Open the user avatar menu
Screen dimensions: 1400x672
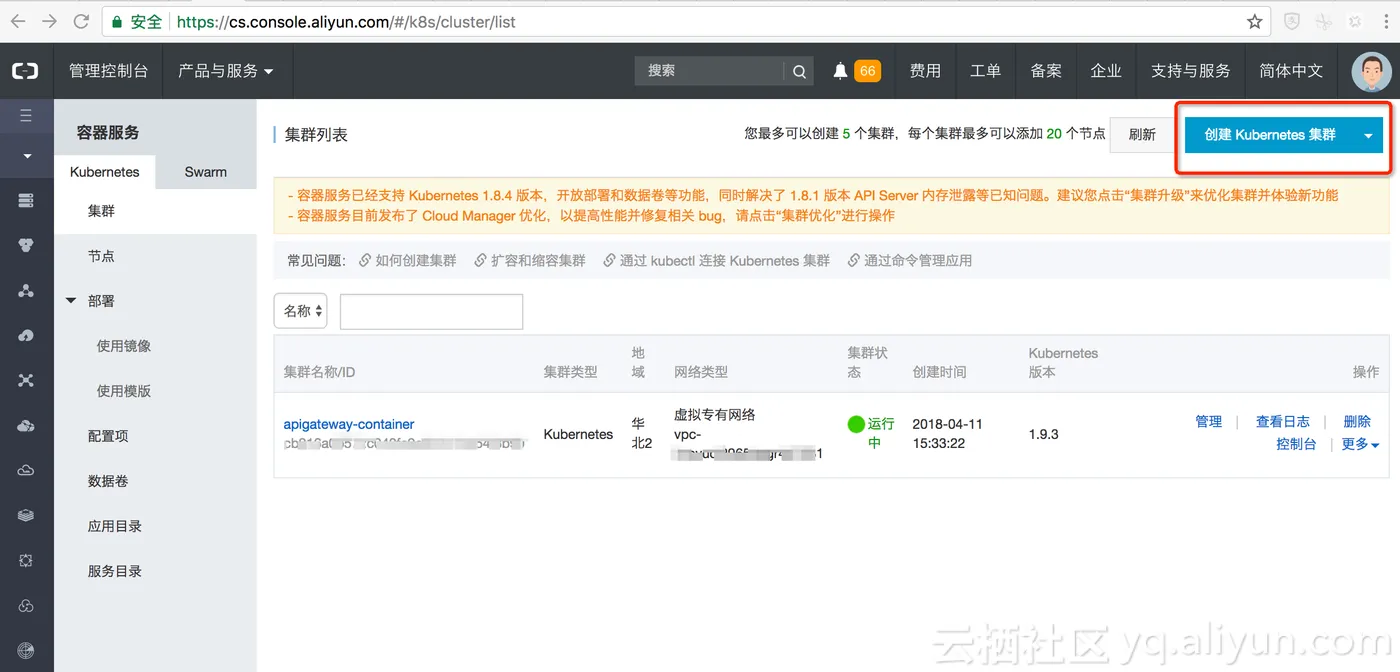[1370, 71]
